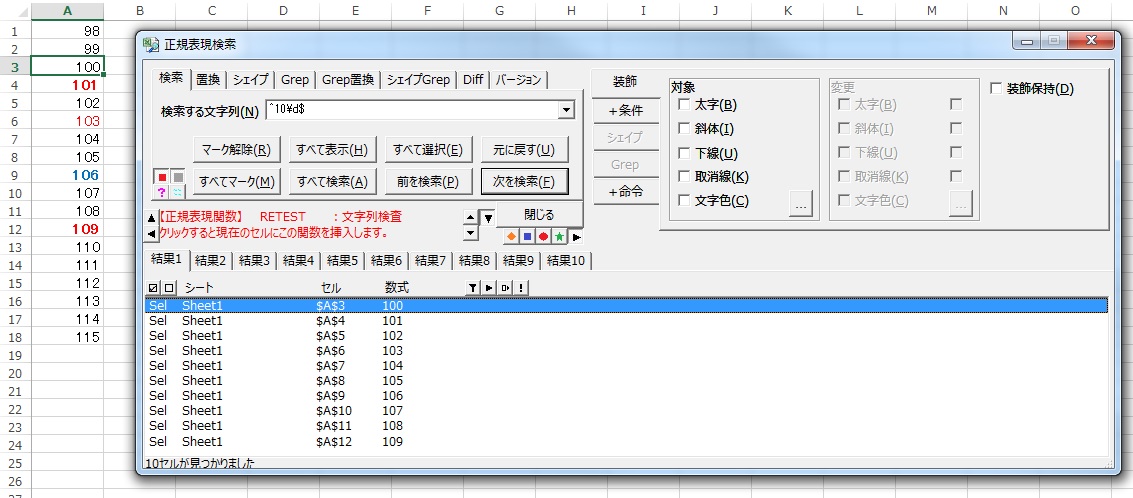Click the checked-box select-all icon in results header

152,288
